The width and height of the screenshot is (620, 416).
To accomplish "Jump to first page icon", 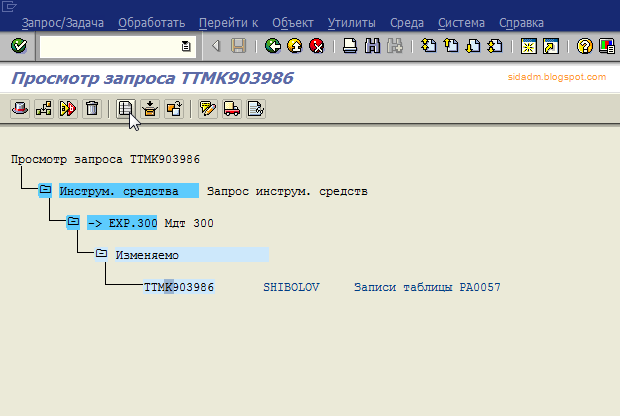I will click(429, 46).
